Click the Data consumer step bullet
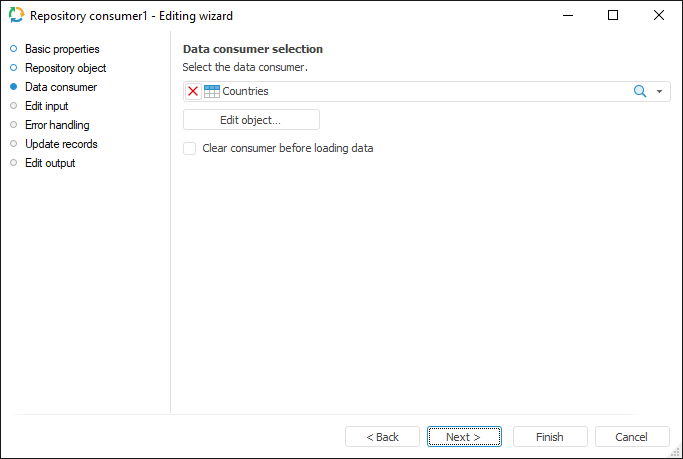This screenshot has height=459, width=683. tap(14, 87)
